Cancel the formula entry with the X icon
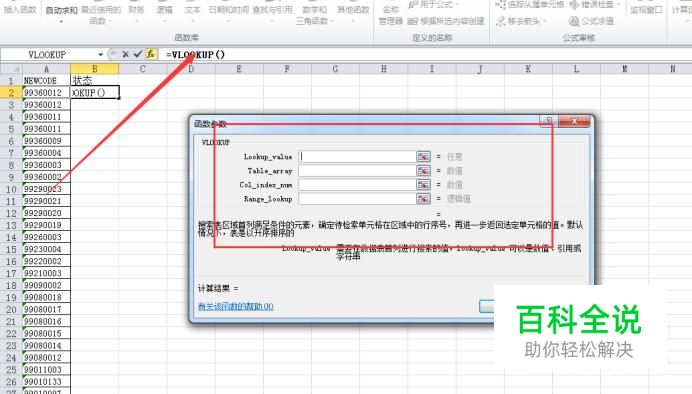 pyautogui.click(x=125, y=54)
